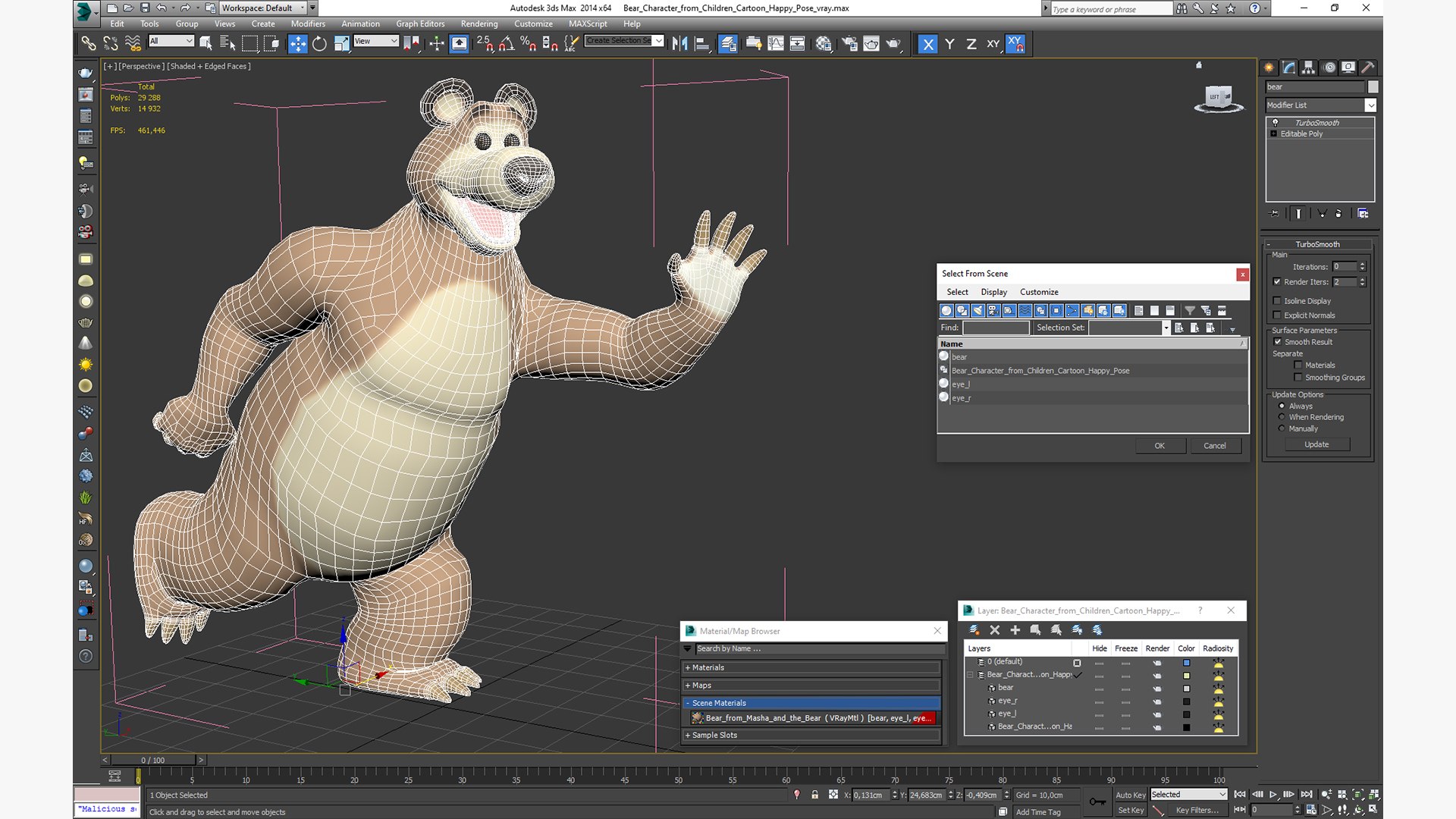Open the Graph Editors menu

[x=420, y=24]
